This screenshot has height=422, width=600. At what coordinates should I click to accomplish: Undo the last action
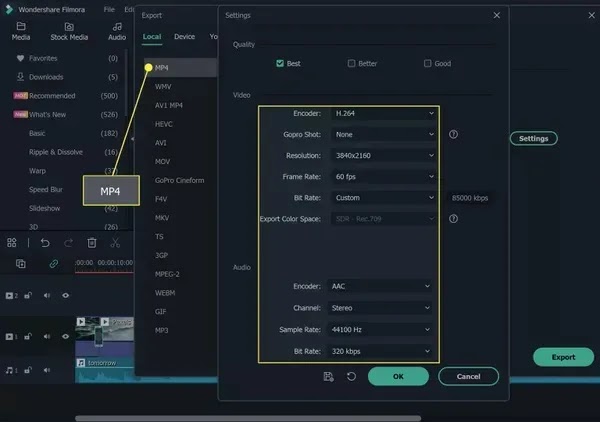point(45,243)
